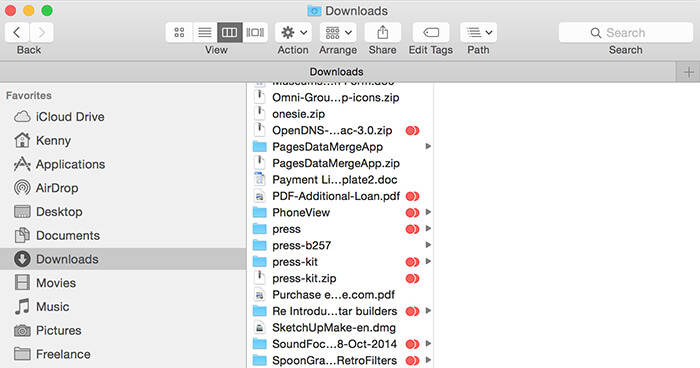This screenshot has width=700, height=368.
Task: Open the Action gear menu
Action: [x=293, y=33]
